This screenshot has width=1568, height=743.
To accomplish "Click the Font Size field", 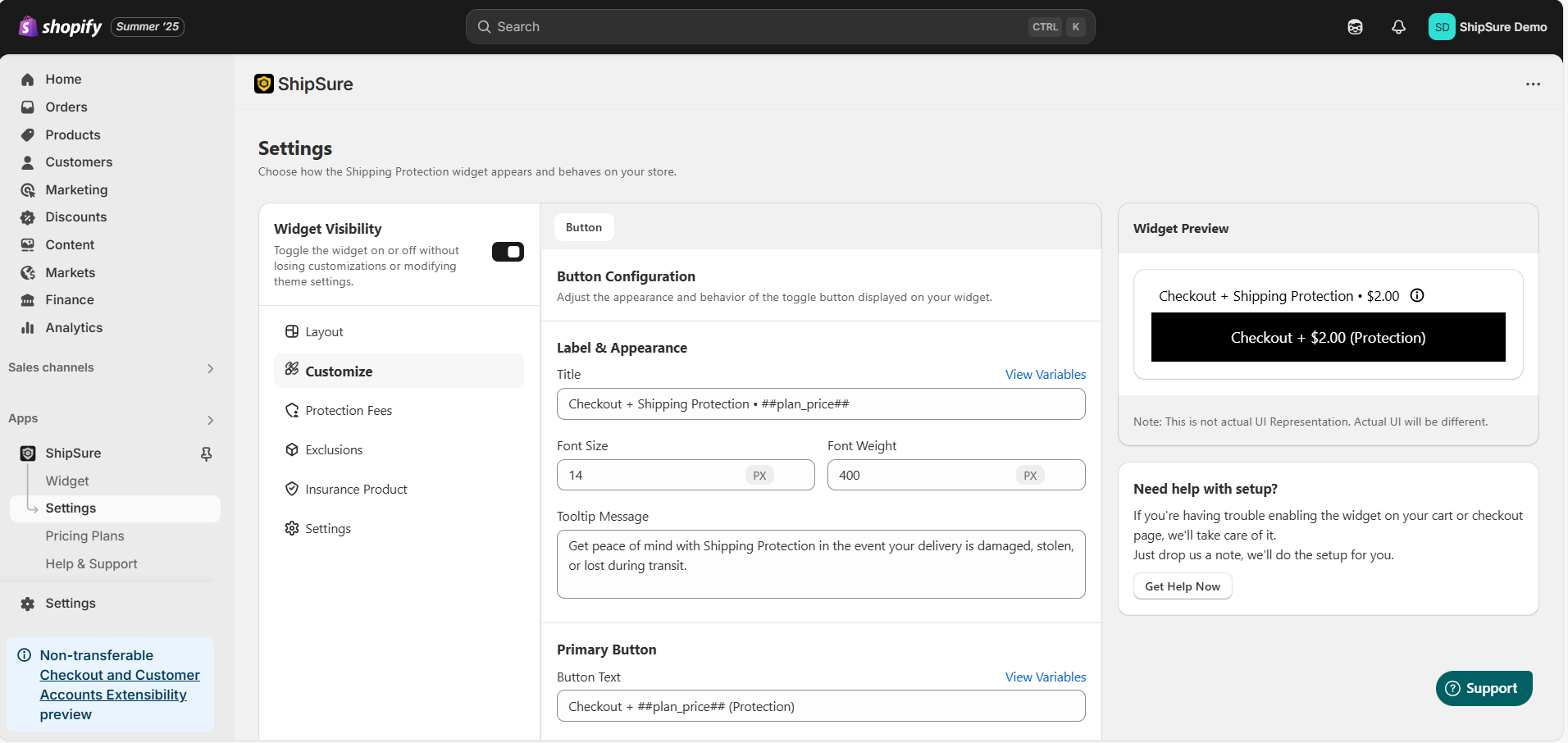I will coord(686,475).
